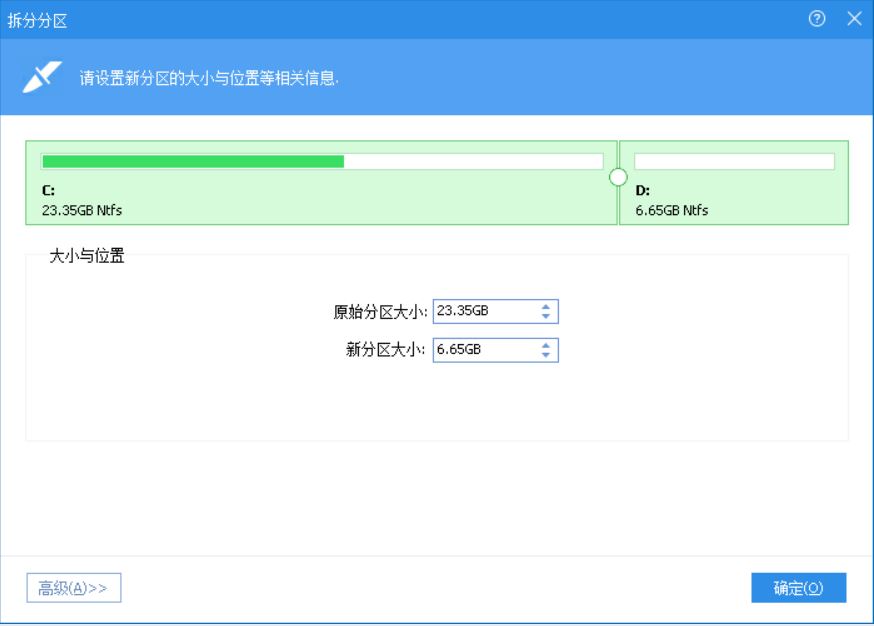Click the green used-space bar inside C: partition

[x=190, y=158]
